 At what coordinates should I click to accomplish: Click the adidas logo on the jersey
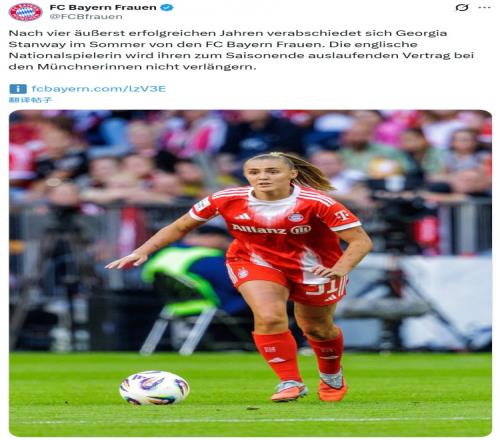point(242,216)
